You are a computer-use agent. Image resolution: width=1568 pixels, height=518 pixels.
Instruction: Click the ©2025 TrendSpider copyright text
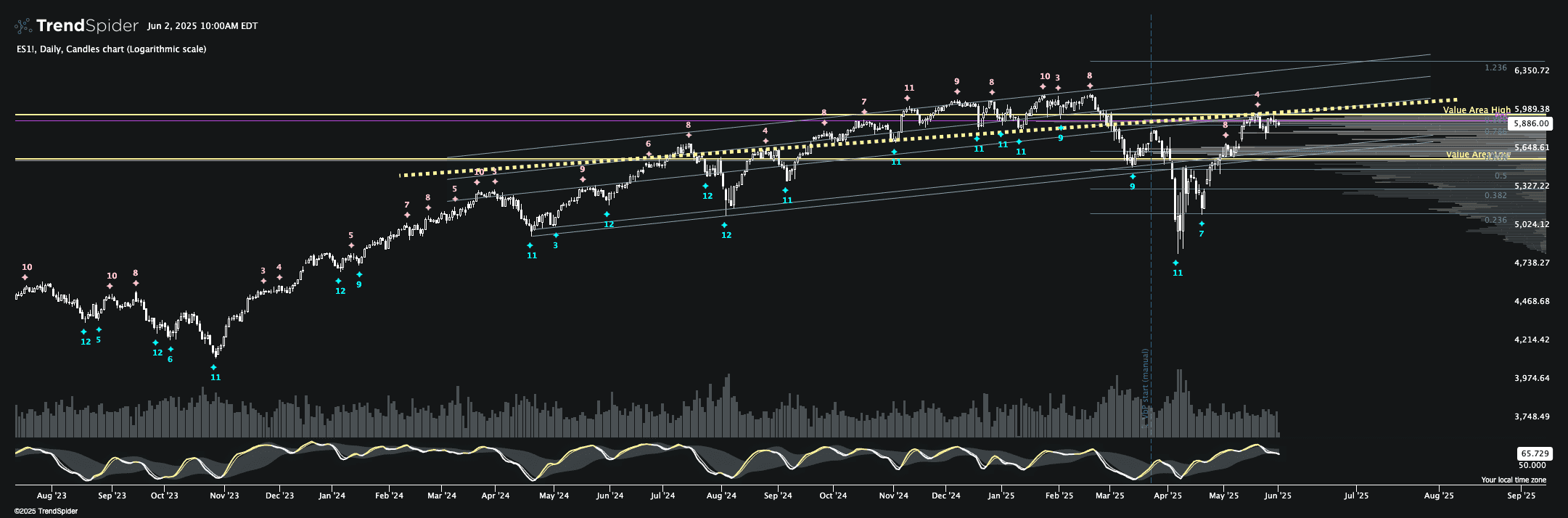coord(46,511)
